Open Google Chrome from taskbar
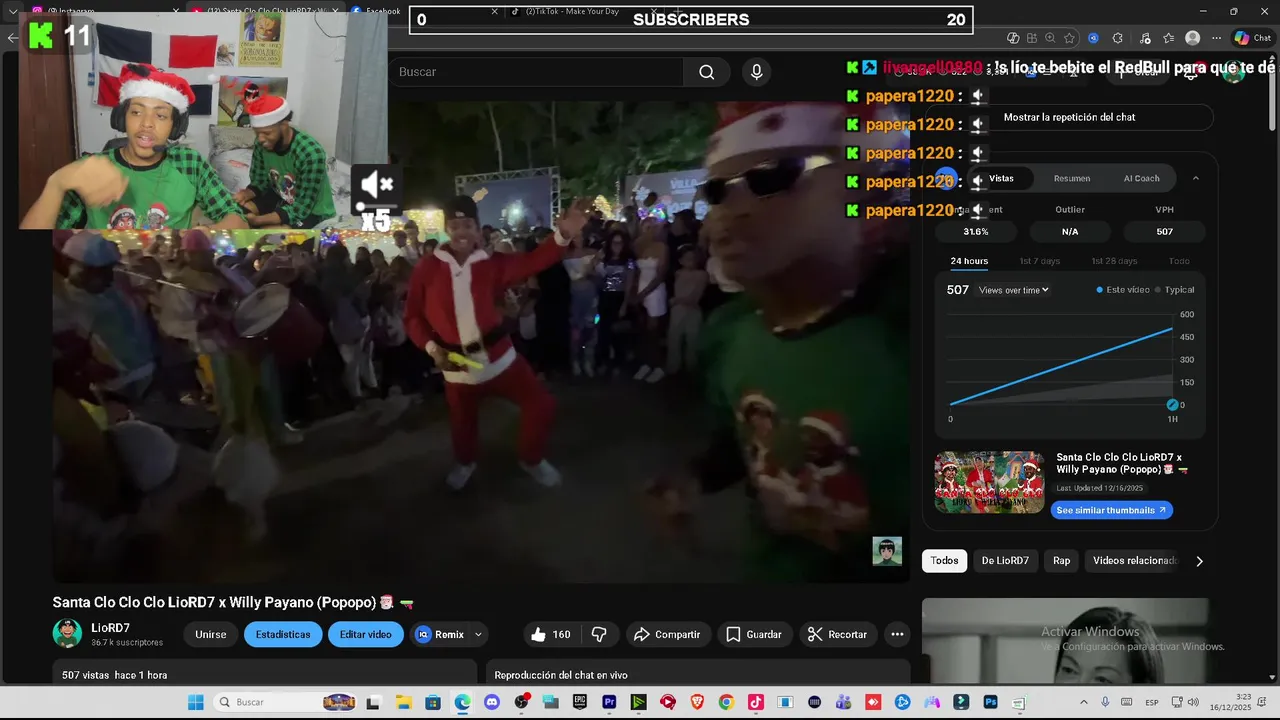This screenshot has height=720, width=1280. (x=726, y=702)
